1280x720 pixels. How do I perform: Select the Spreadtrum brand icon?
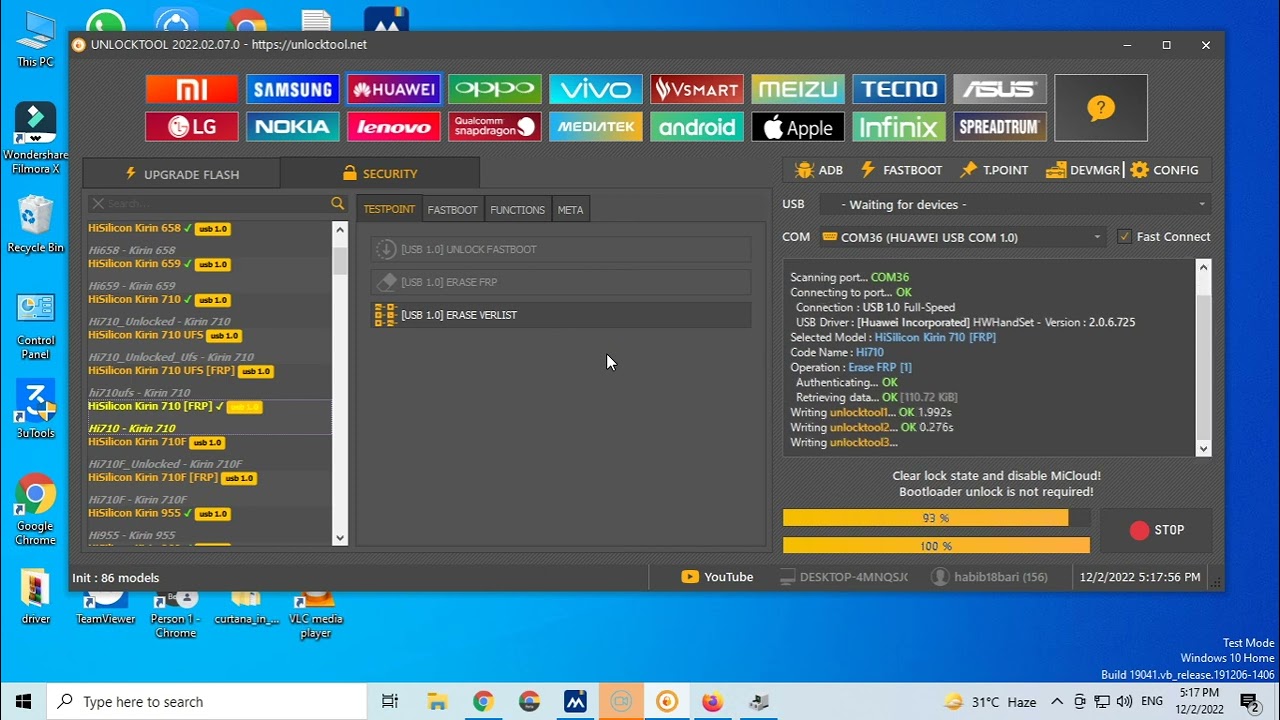(x=1000, y=127)
